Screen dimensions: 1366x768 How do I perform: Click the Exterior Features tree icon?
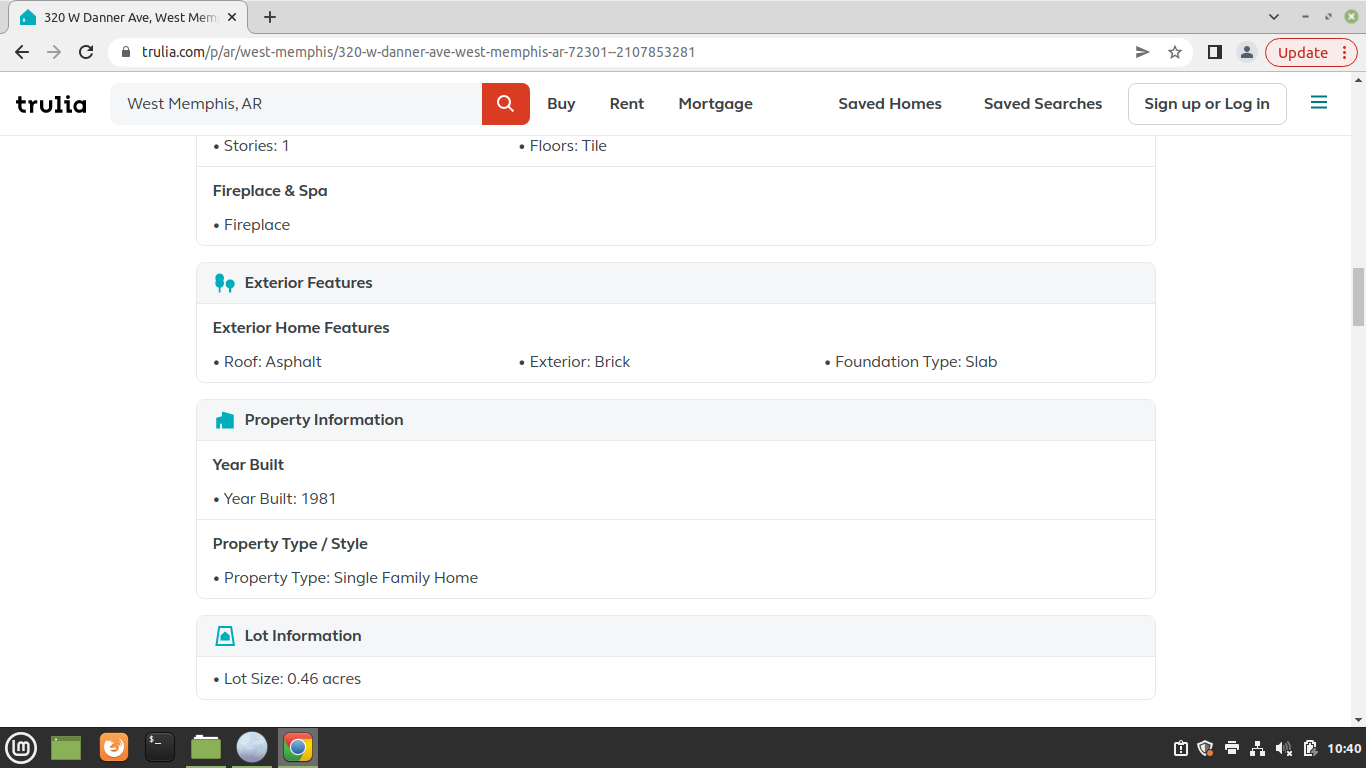coord(225,283)
